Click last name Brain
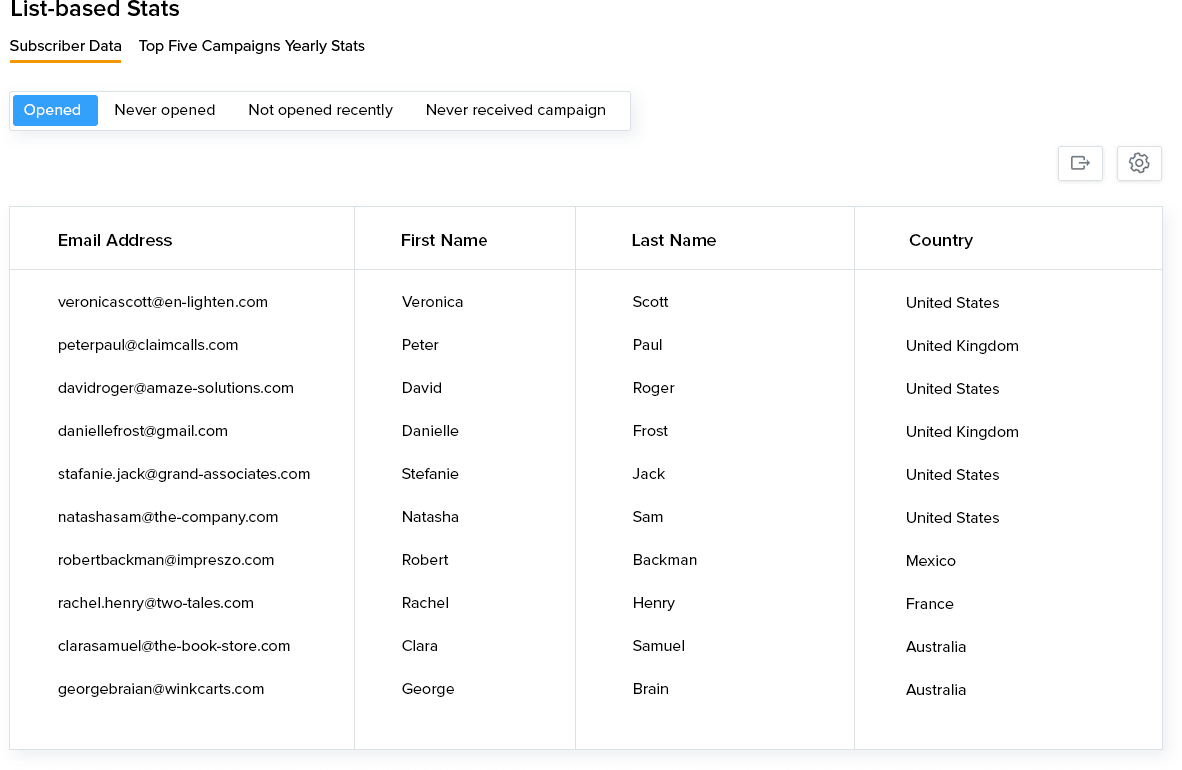The width and height of the screenshot is (1182, 770). (x=651, y=689)
